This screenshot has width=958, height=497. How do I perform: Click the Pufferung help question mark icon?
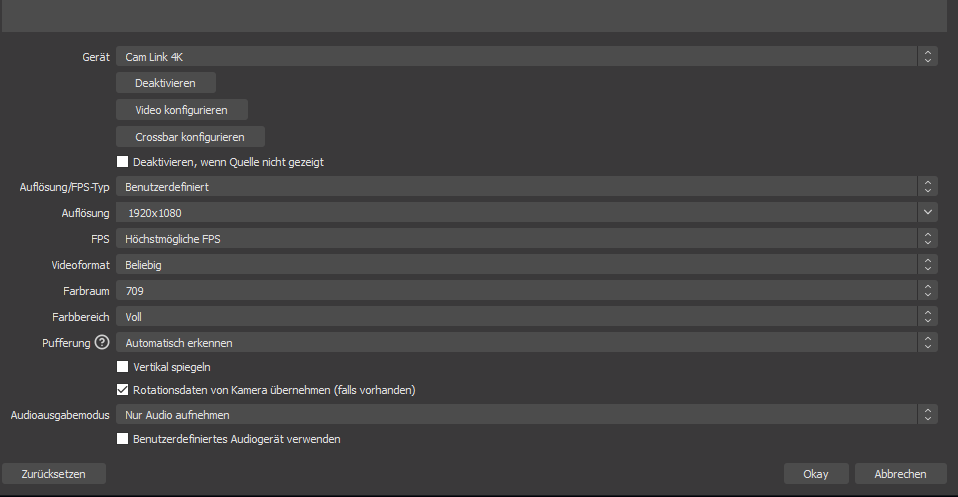(x=102, y=343)
